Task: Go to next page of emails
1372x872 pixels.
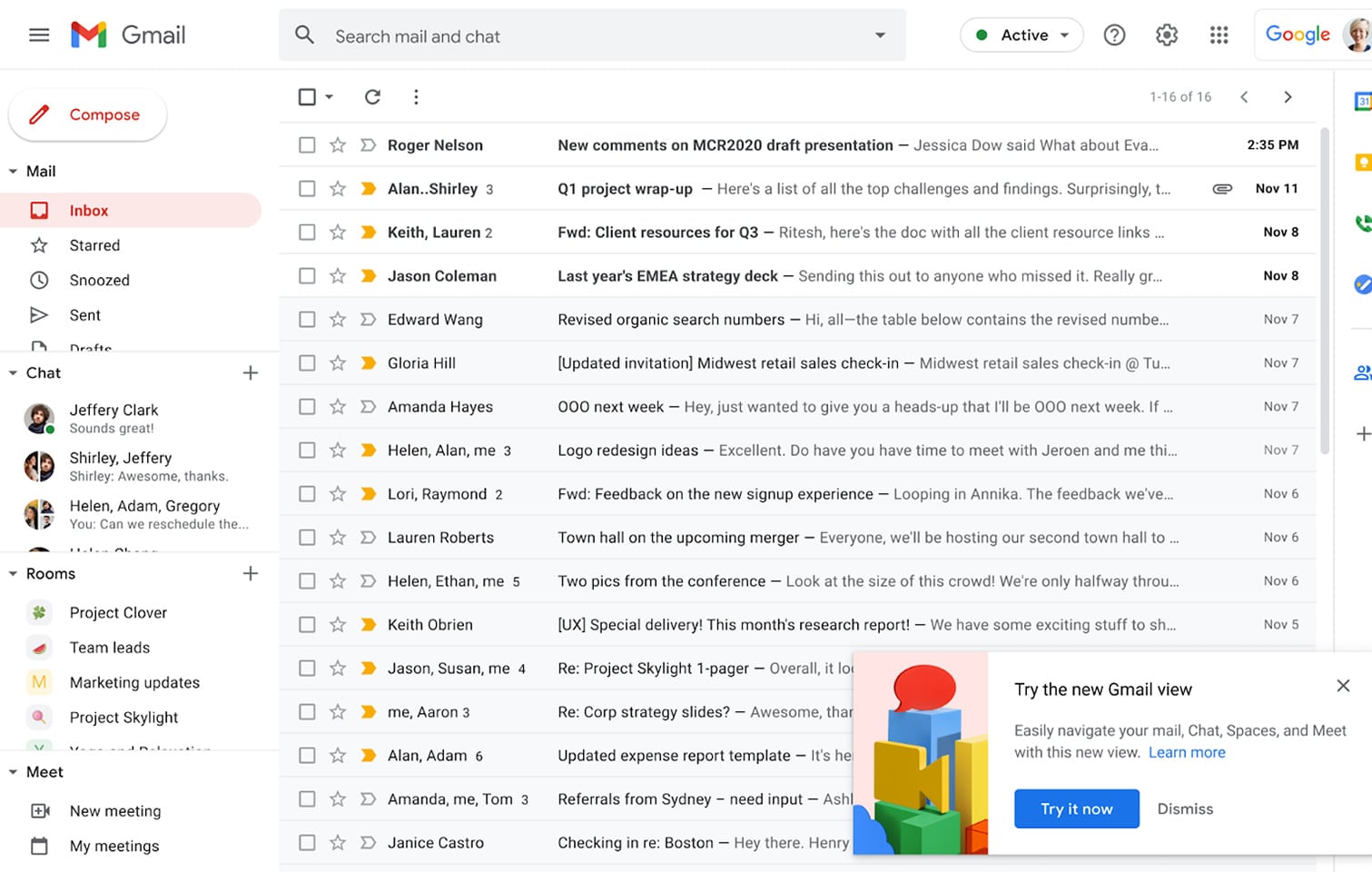Action: (x=1287, y=97)
